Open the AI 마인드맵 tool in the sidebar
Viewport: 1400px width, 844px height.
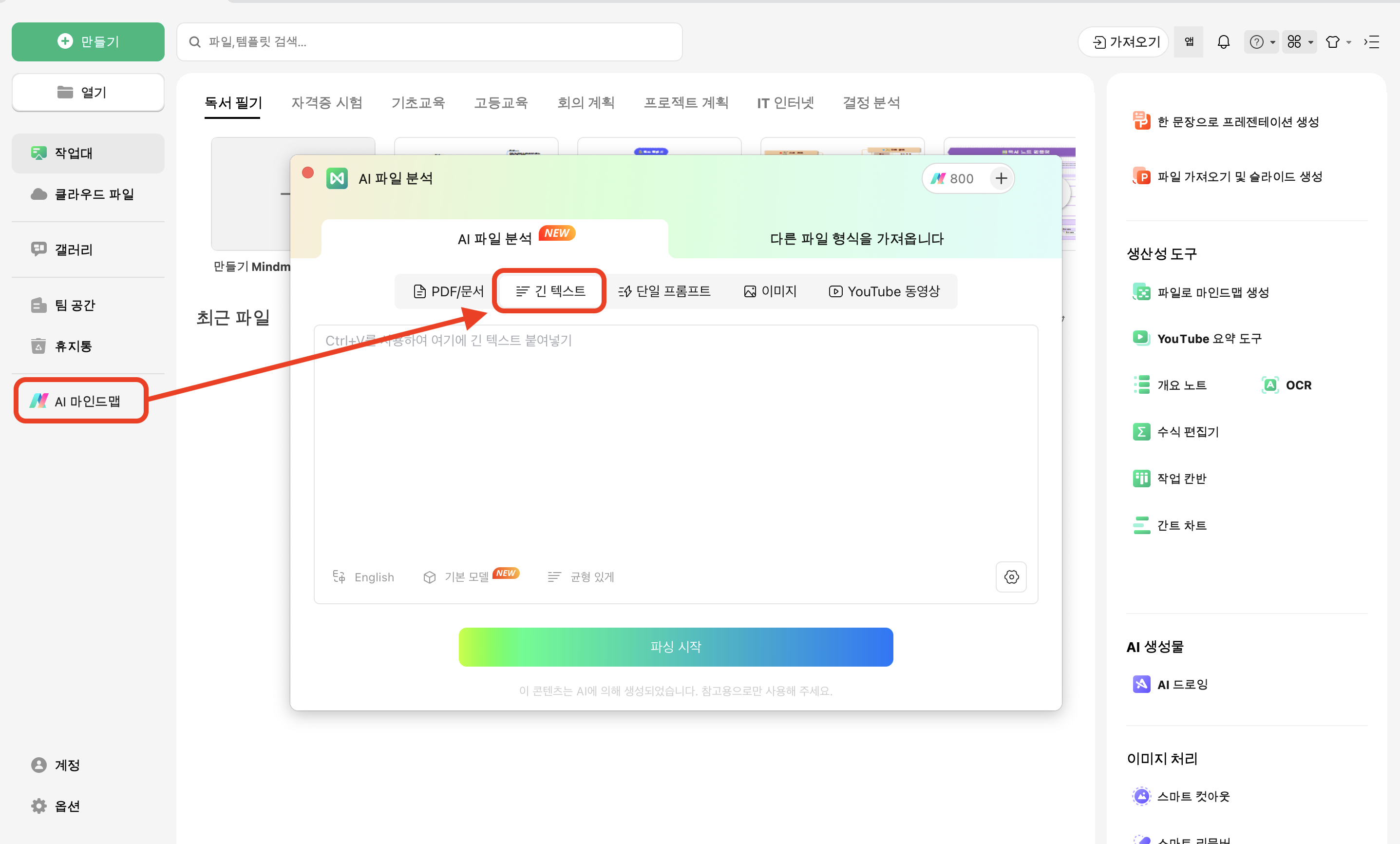coord(81,401)
